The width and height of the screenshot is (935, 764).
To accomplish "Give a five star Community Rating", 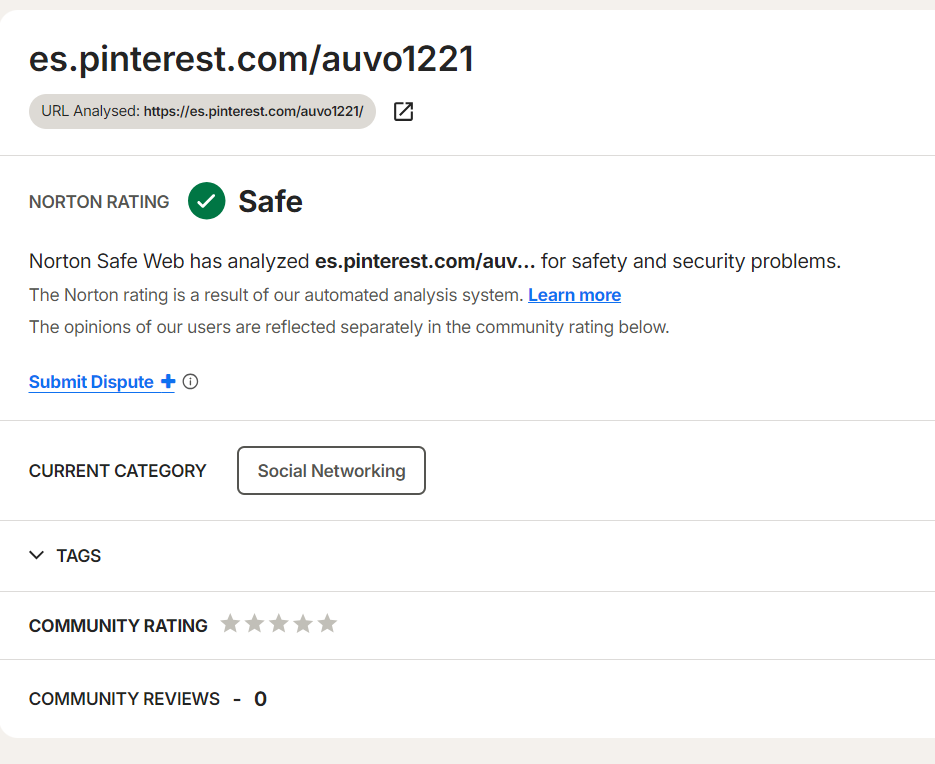I will pos(327,624).
